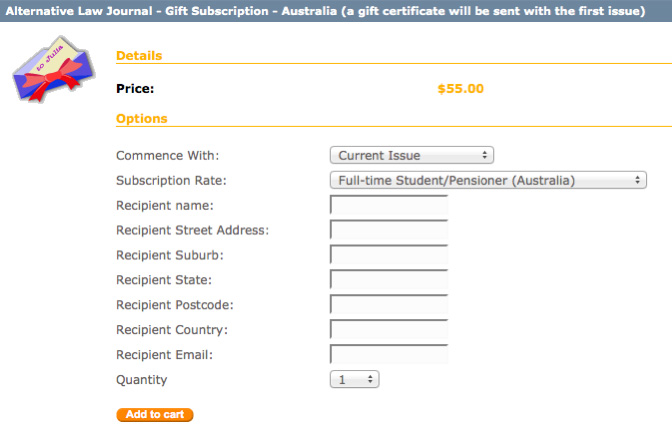The image size is (672, 441).
Task: Select the Recipient Email text box
Action: pyautogui.click(x=389, y=355)
